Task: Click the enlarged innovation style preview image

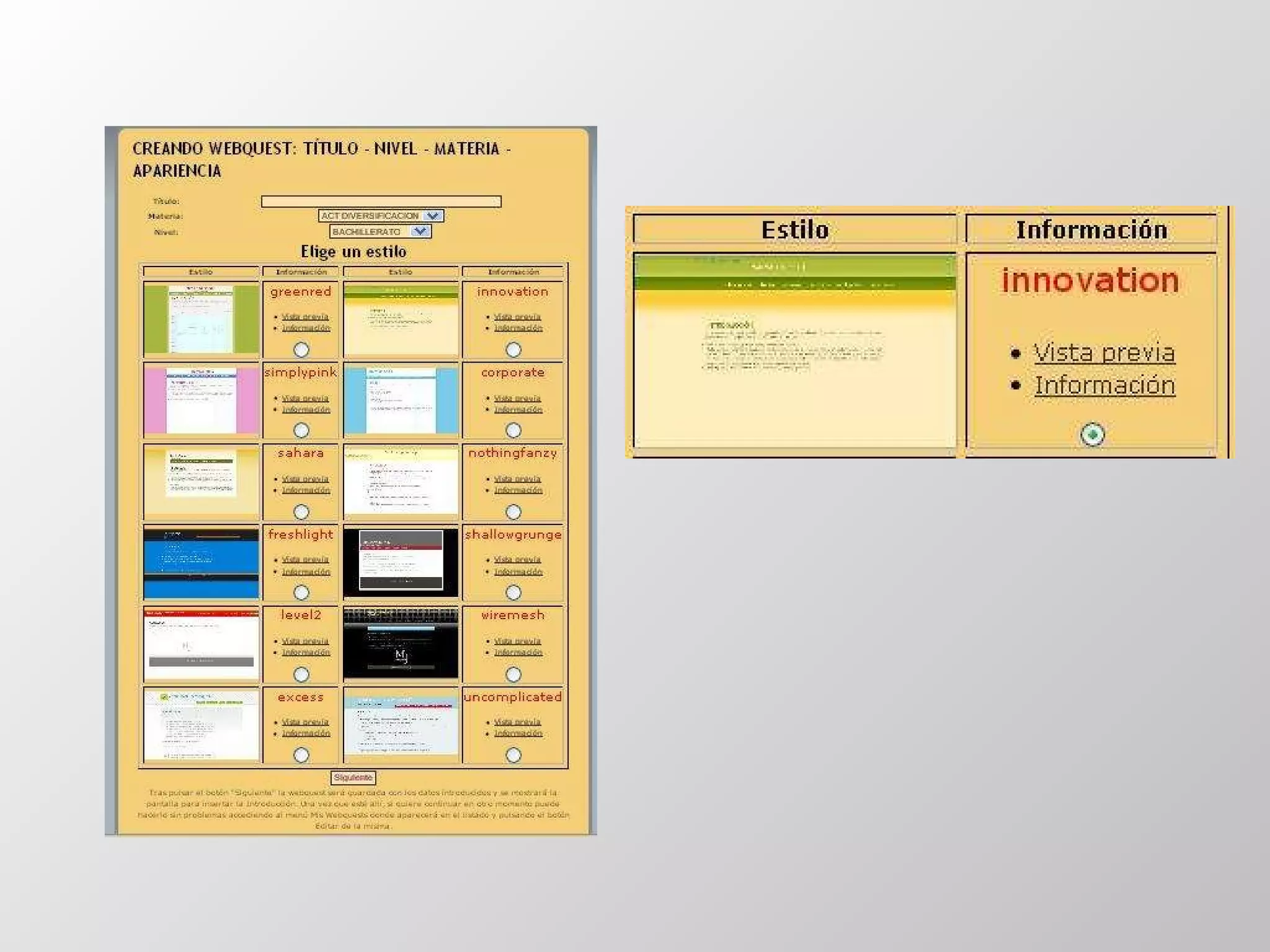Action: coord(794,350)
